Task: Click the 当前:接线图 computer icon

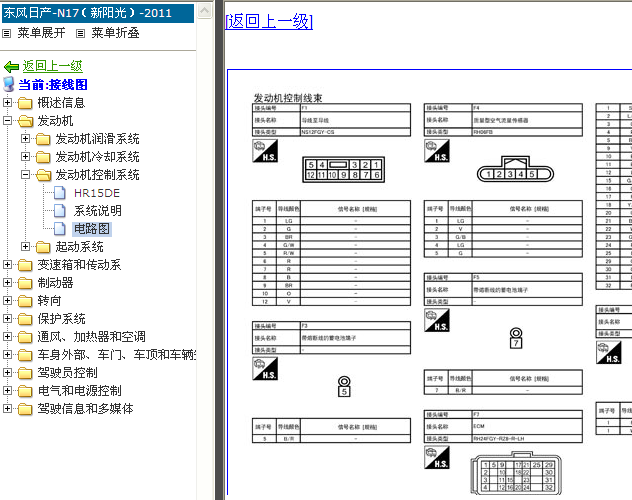Action: (x=9, y=85)
